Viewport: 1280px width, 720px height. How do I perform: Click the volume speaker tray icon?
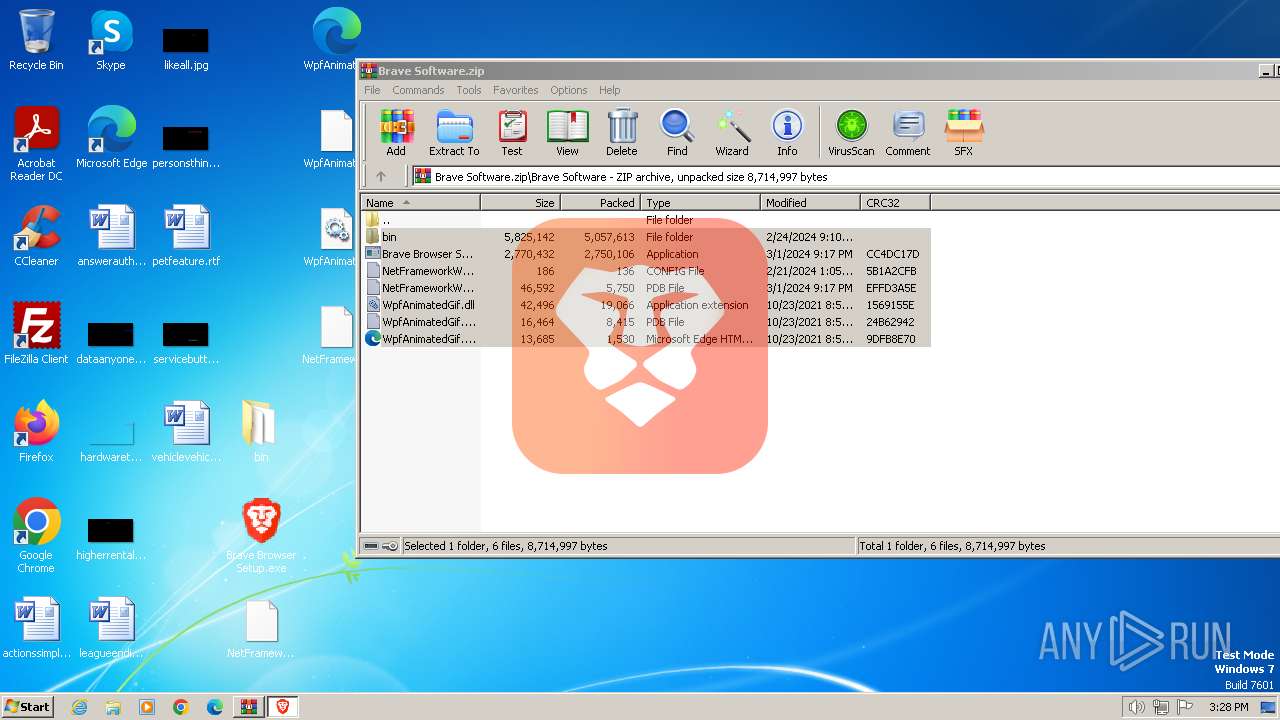pyautogui.click(x=1136, y=707)
